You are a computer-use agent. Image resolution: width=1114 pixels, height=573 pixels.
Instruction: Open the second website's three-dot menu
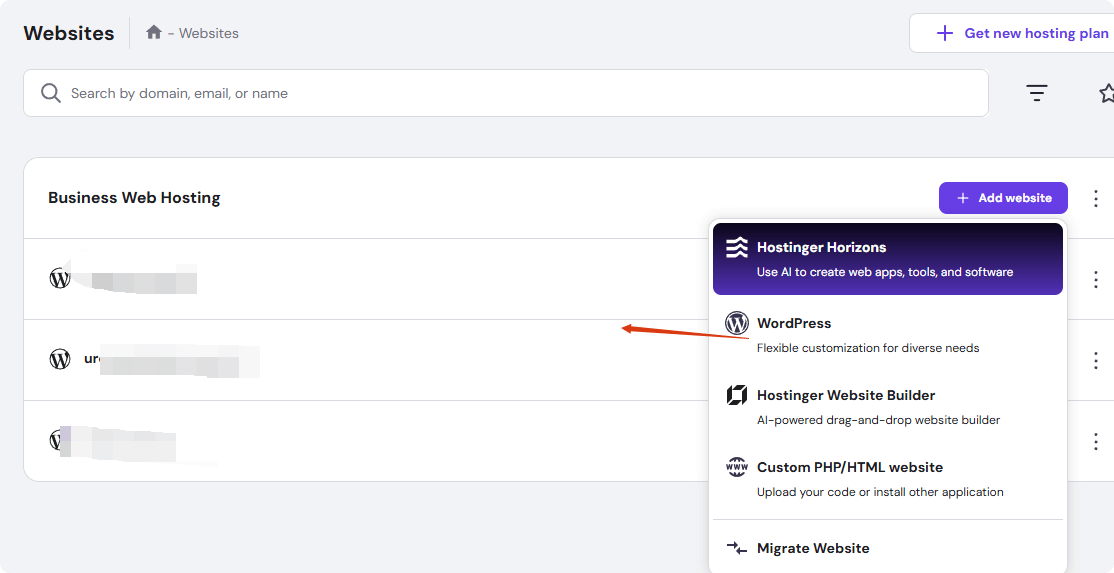point(1096,360)
